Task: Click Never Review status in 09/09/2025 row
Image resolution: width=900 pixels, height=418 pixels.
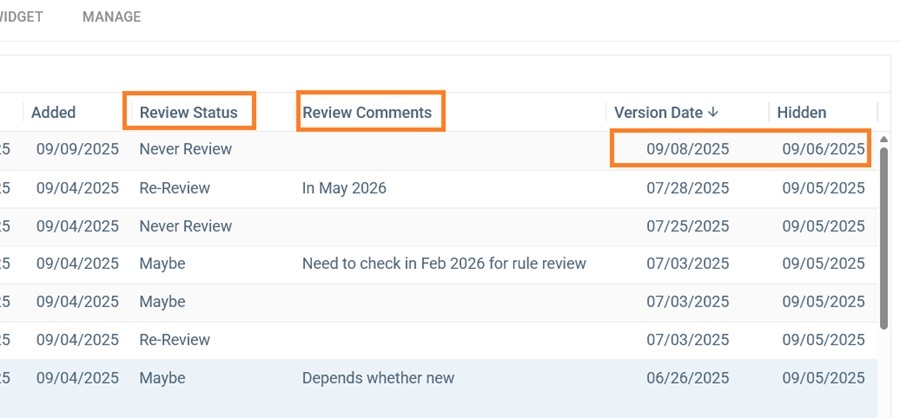Action: click(x=185, y=150)
